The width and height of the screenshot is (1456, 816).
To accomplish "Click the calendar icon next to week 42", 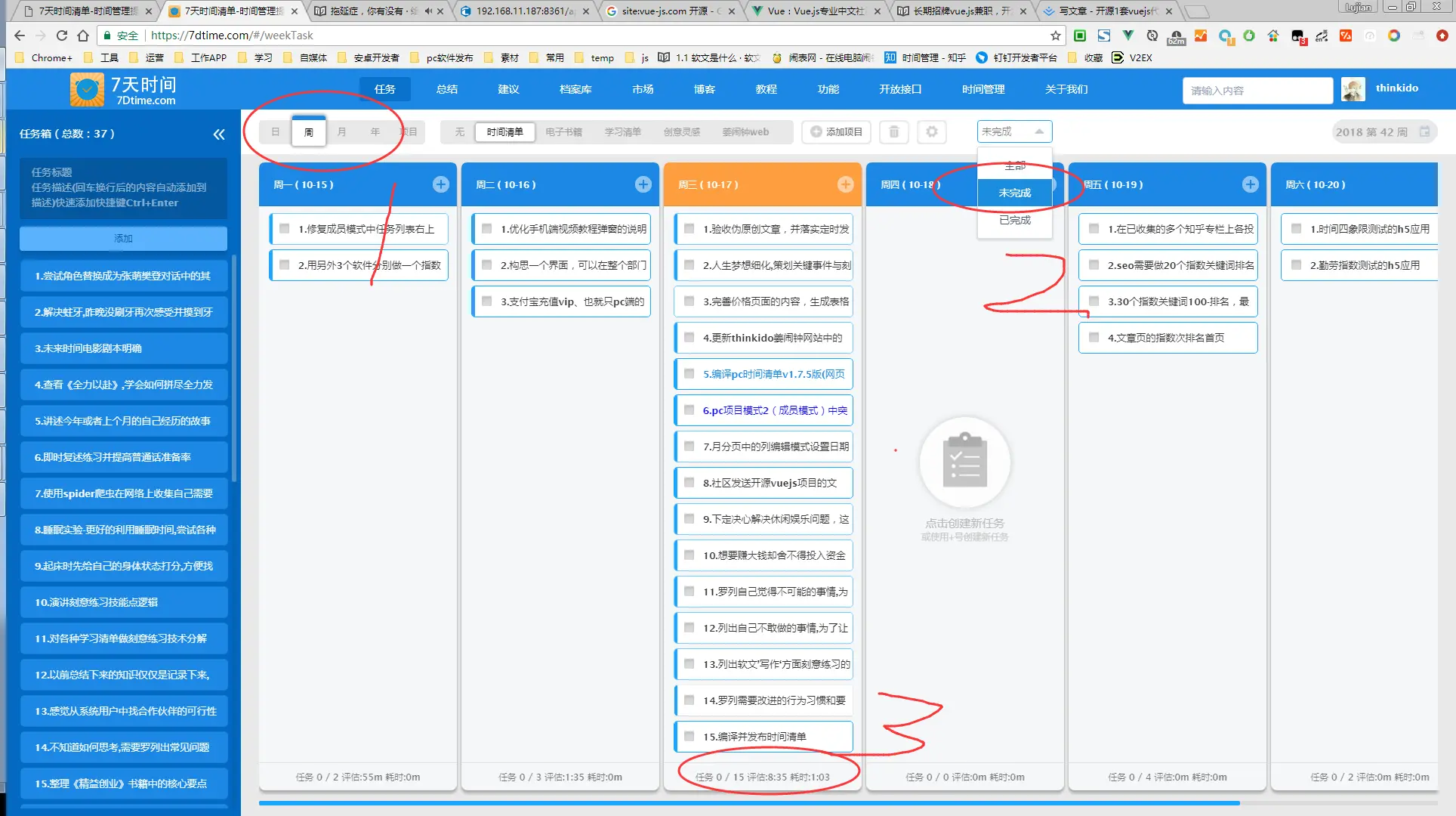I will click(1424, 131).
